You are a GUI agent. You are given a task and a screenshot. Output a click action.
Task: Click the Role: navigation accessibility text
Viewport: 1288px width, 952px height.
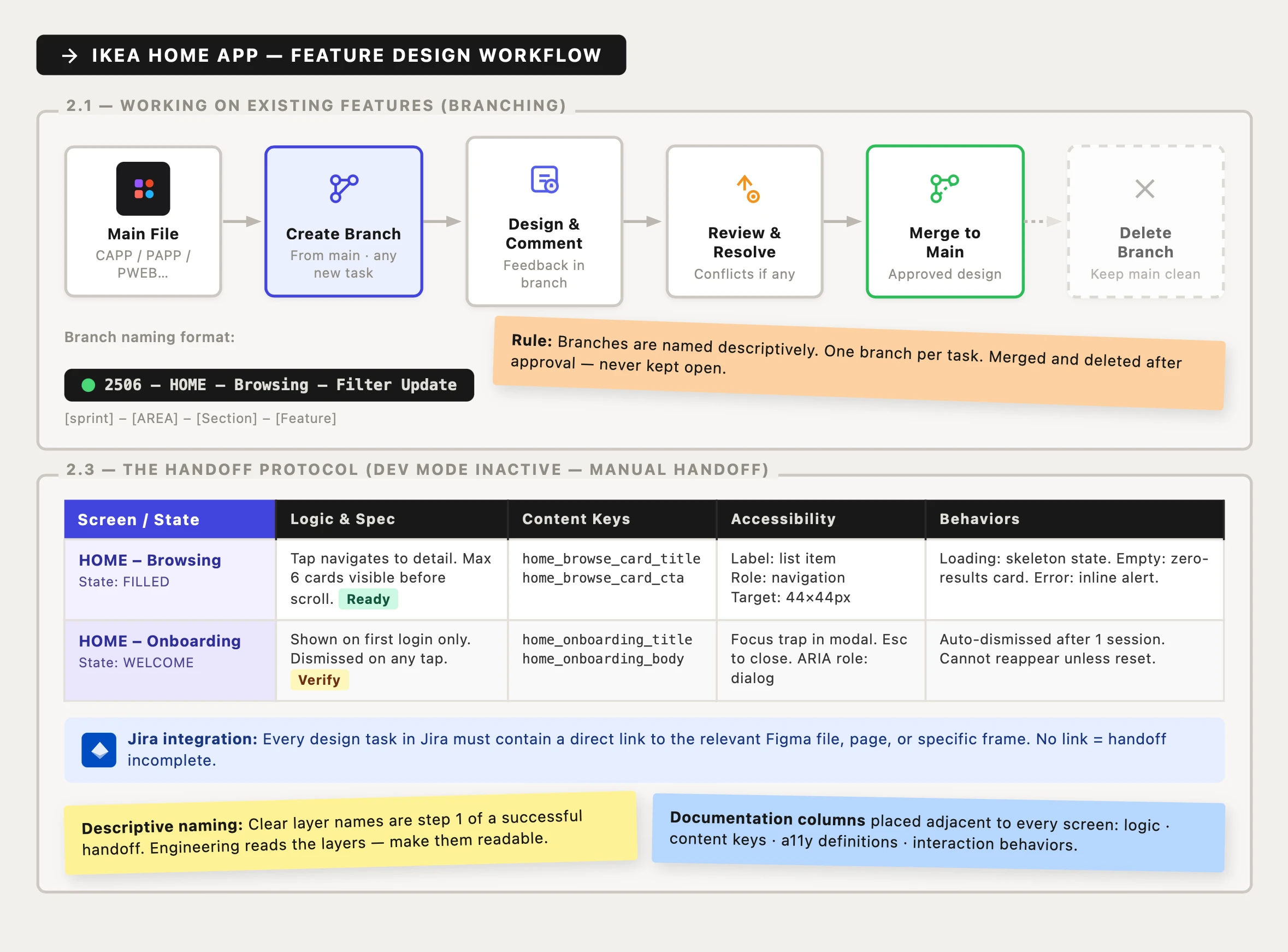pyautogui.click(x=788, y=578)
